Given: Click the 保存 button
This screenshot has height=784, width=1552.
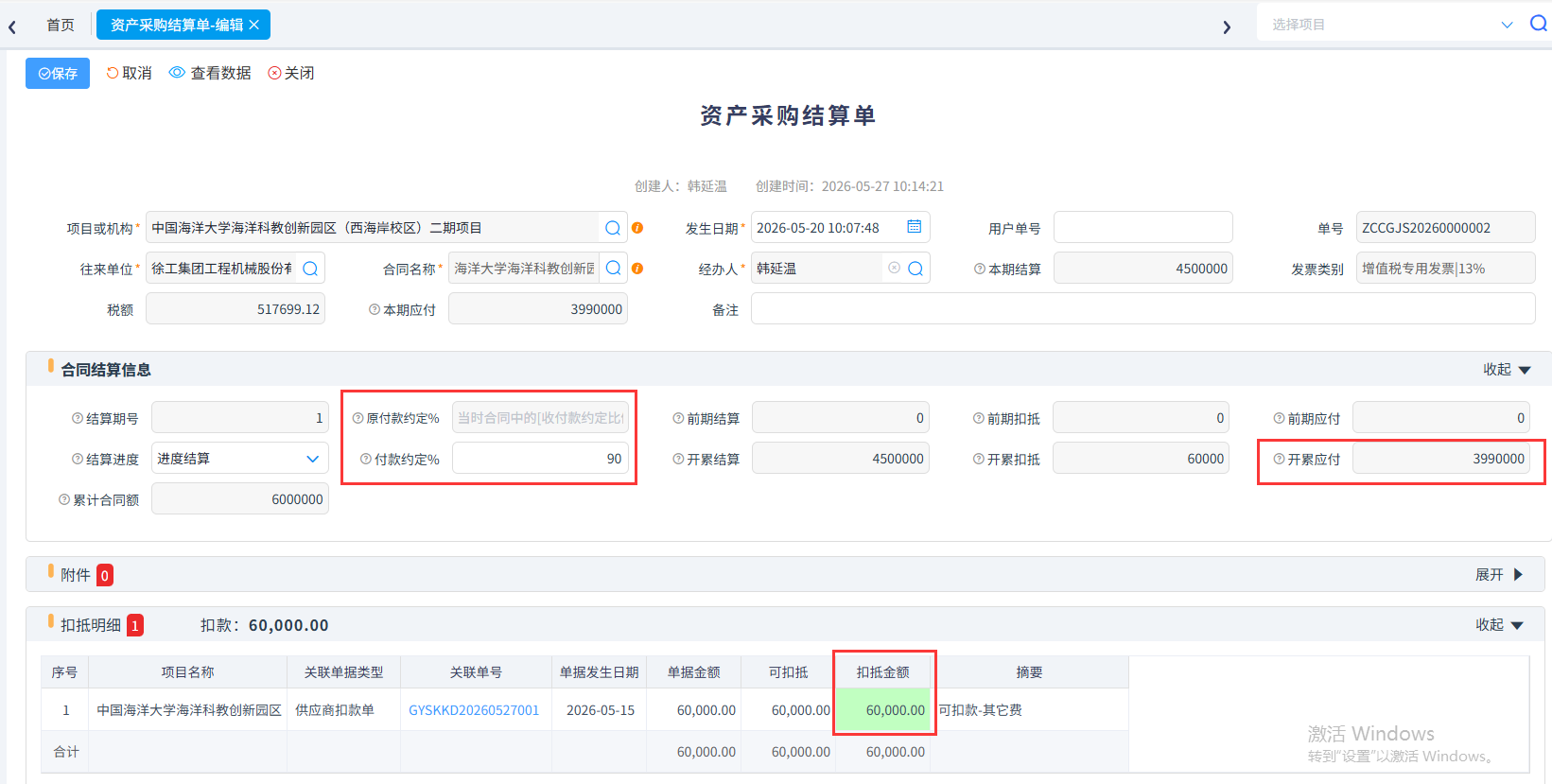Looking at the screenshot, I should point(58,73).
